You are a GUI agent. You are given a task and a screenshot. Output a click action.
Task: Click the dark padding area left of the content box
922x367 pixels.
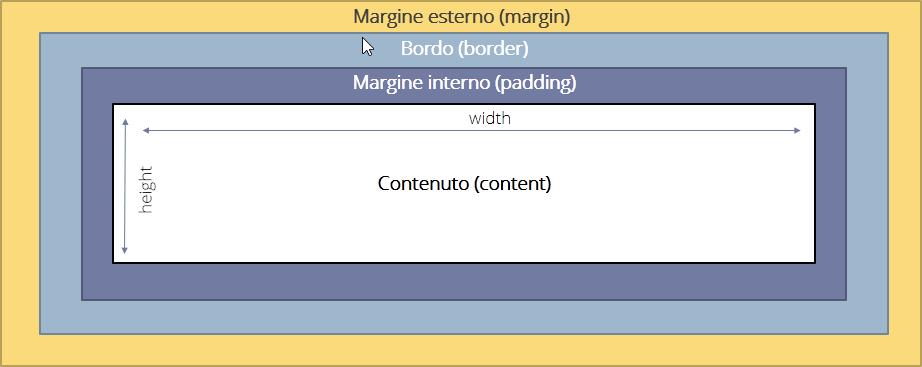click(x=97, y=184)
